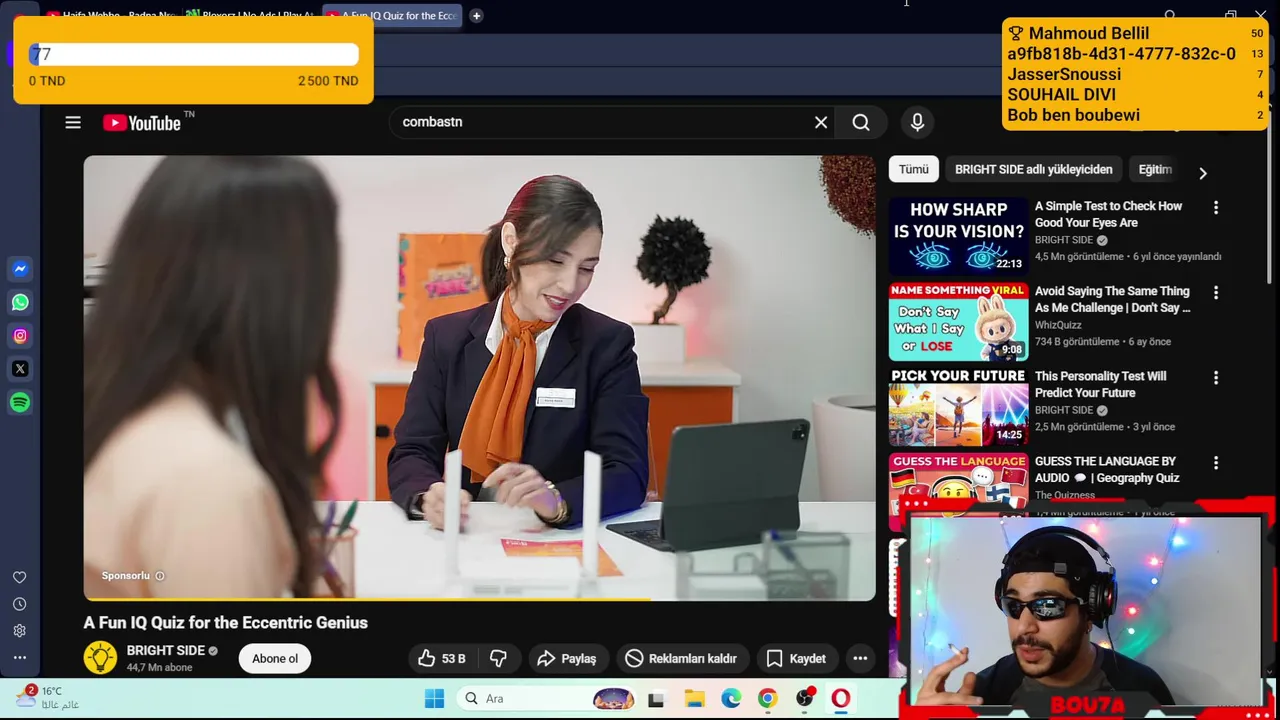The image size is (1280, 720).
Task: Open Windows Start menu
Action: coord(434,698)
